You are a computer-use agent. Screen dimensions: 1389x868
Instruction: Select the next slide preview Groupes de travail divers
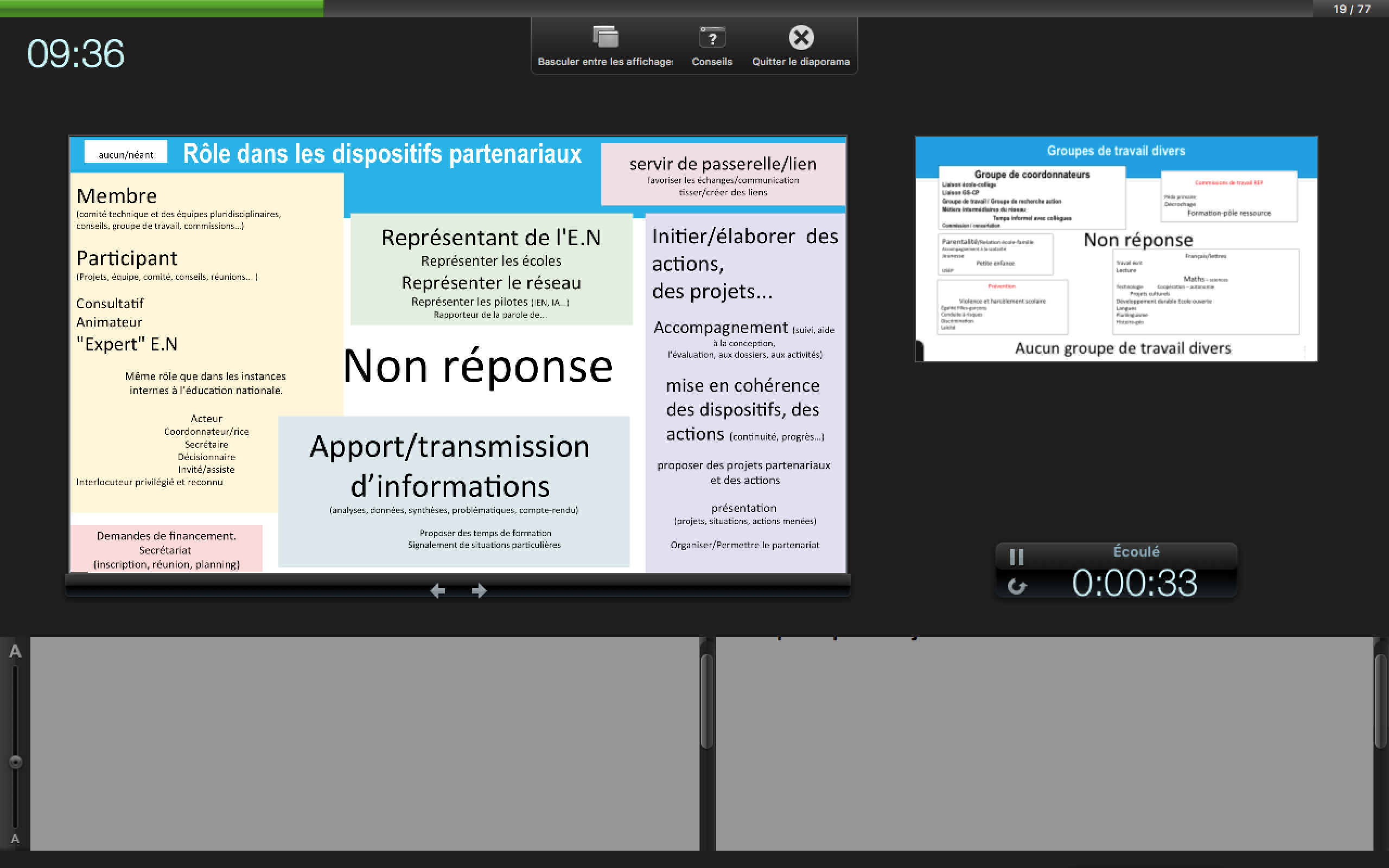click(x=1116, y=248)
